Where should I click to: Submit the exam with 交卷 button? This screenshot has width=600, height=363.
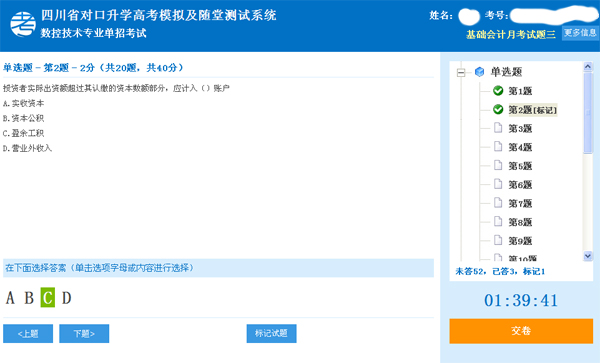click(x=521, y=331)
